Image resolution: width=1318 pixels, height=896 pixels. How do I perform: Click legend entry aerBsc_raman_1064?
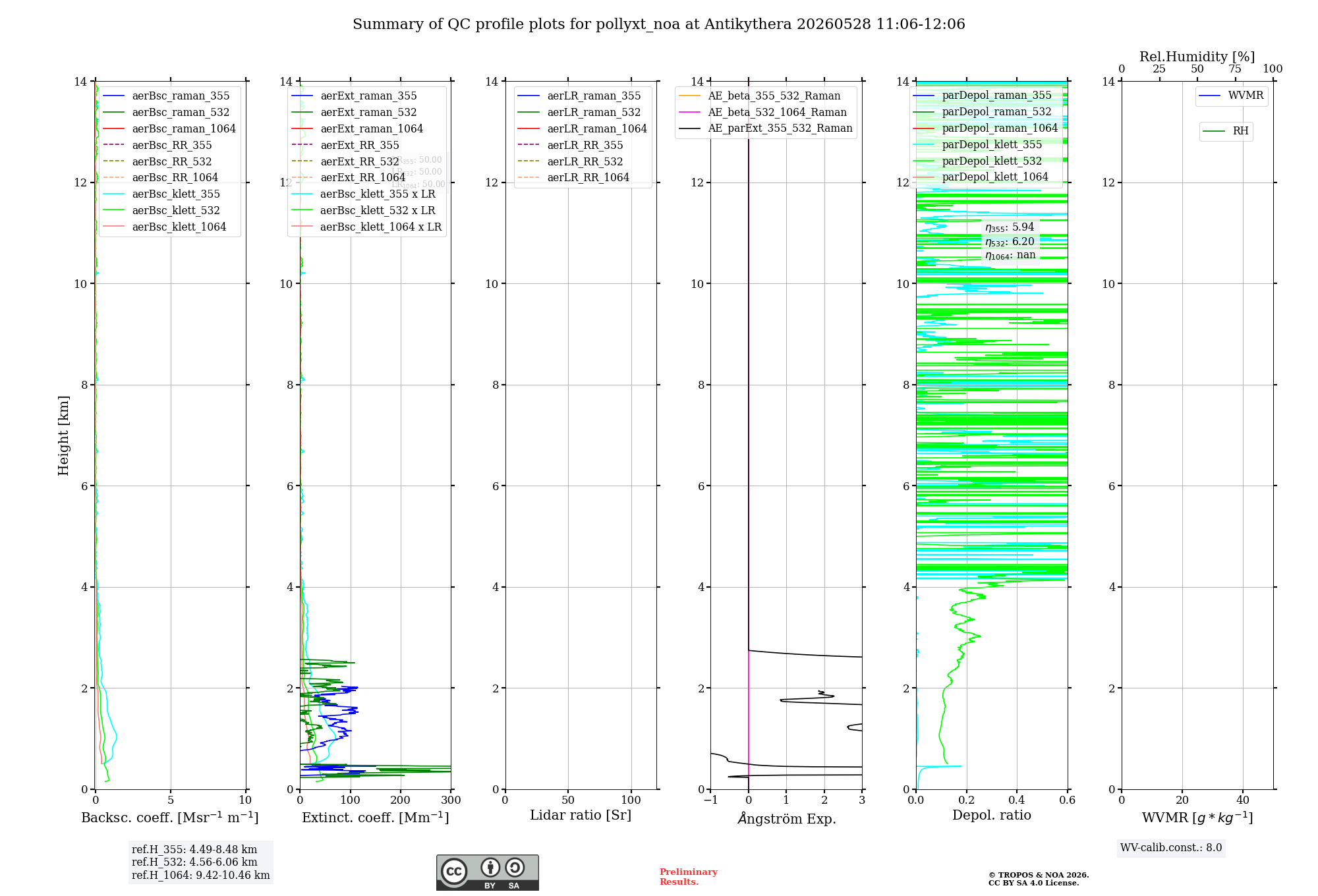(x=169, y=129)
